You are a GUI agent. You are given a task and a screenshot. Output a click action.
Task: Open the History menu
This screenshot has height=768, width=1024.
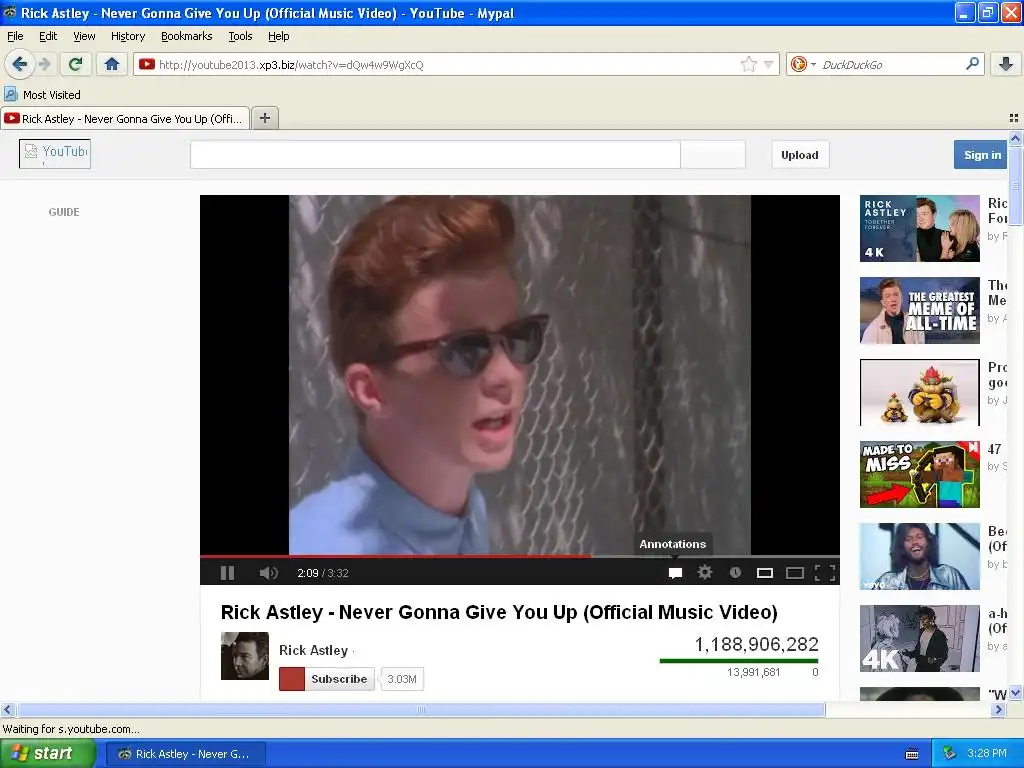click(x=128, y=36)
